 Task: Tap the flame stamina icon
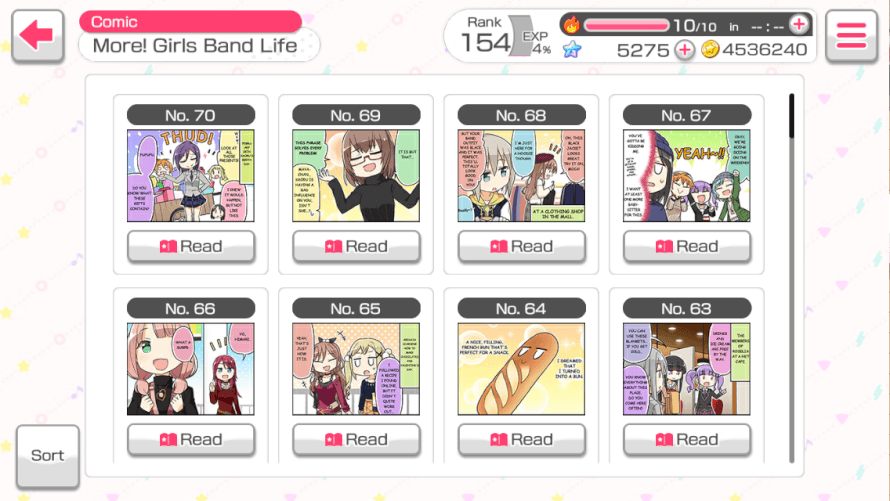(571, 25)
